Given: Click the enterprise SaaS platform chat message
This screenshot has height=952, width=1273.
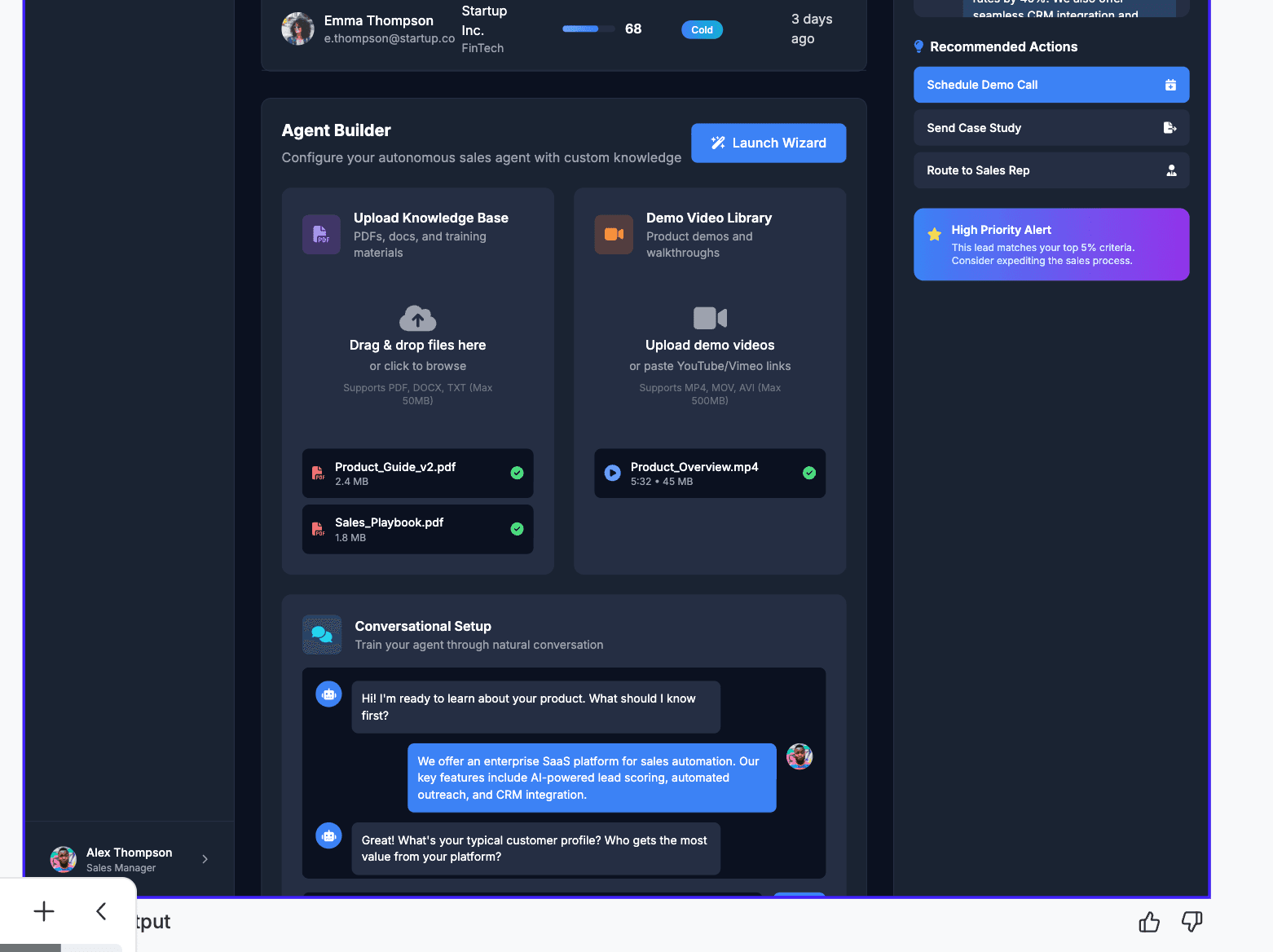Looking at the screenshot, I should click(592, 778).
